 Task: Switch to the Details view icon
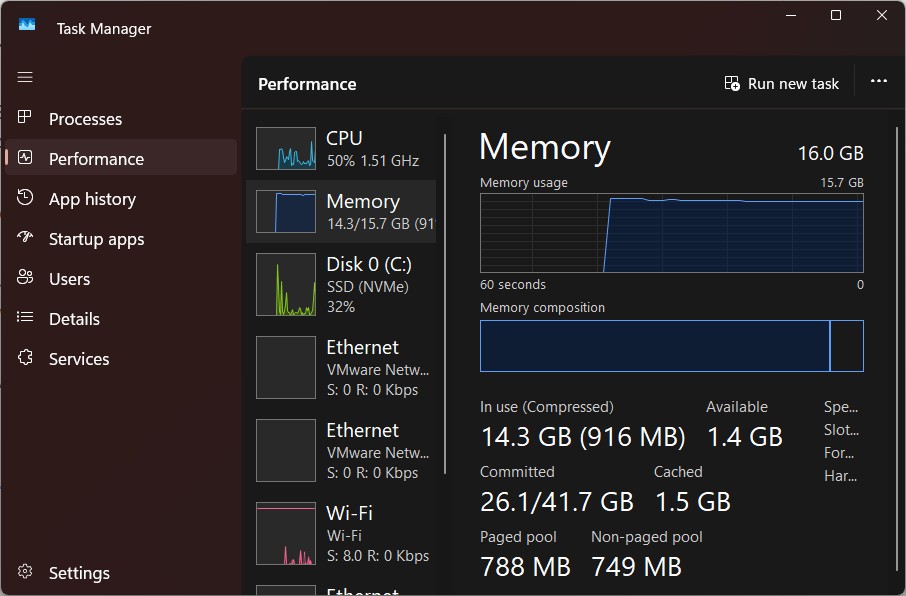pyautogui.click(x=25, y=318)
